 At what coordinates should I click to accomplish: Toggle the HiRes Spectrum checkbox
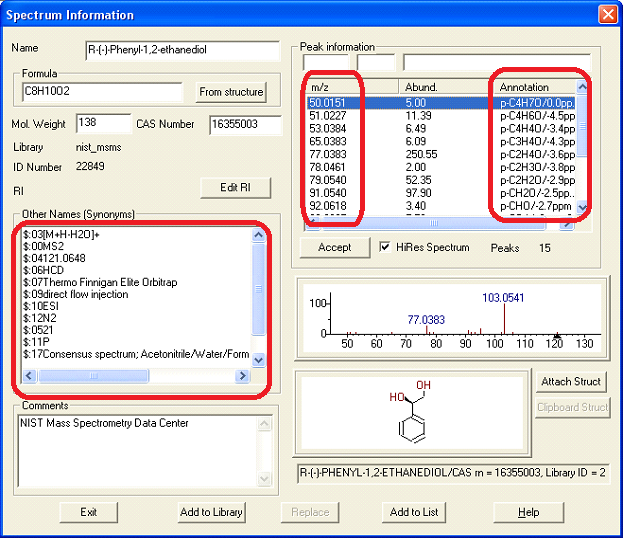tap(384, 247)
